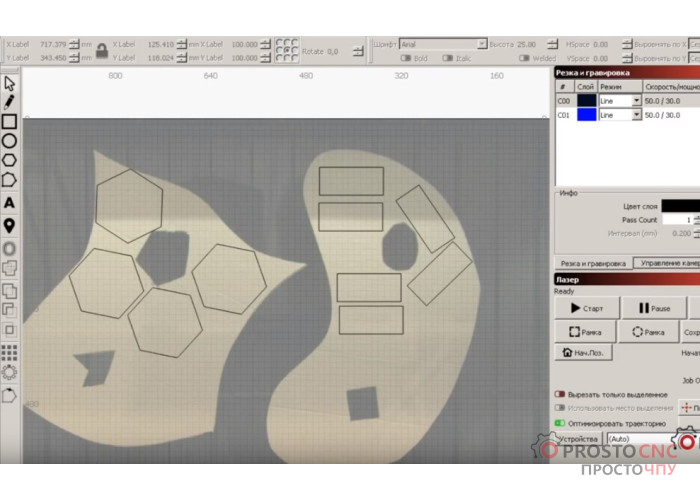This screenshot has width=700, height=500.
Task: Select the position marker pin tool
Action: coord(9,225)
